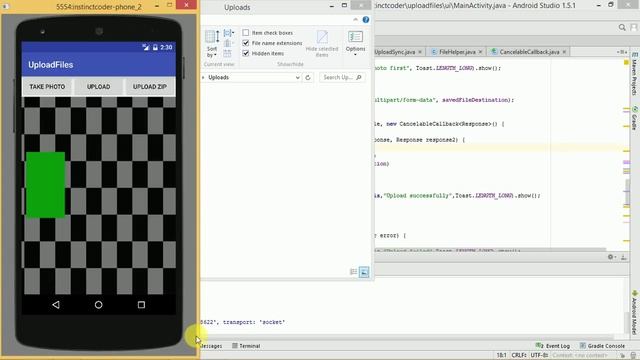
Task: Open Gradle side panel
Action: tap(634, 118)
